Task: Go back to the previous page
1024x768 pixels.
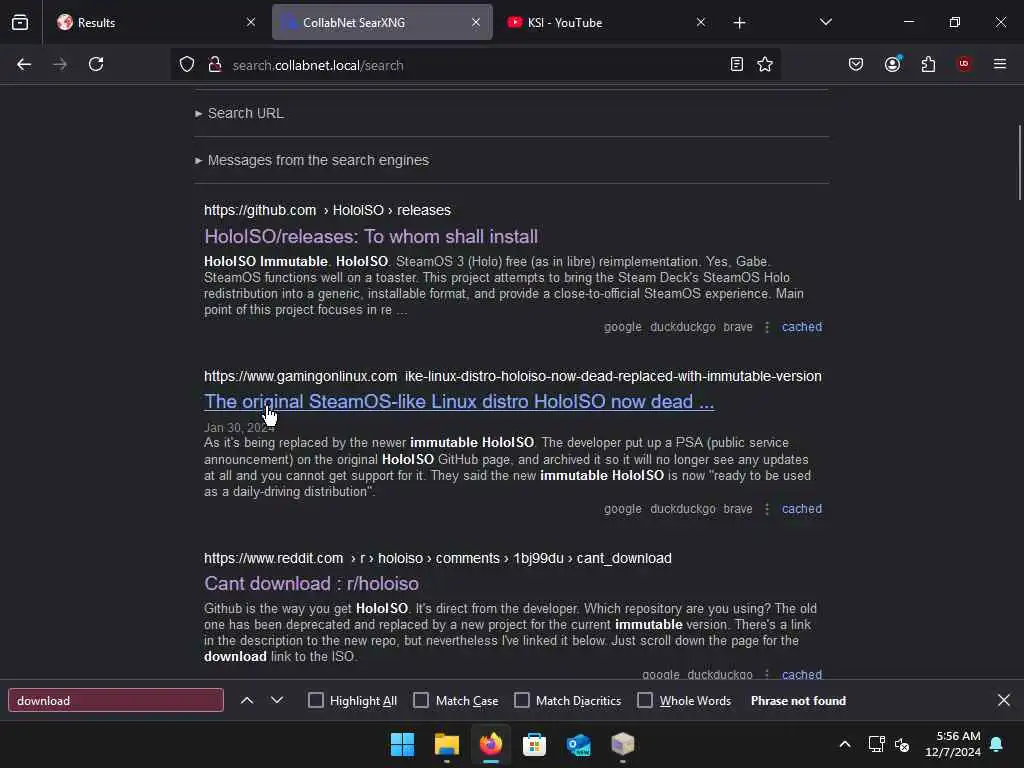Action: coord(24,64)
